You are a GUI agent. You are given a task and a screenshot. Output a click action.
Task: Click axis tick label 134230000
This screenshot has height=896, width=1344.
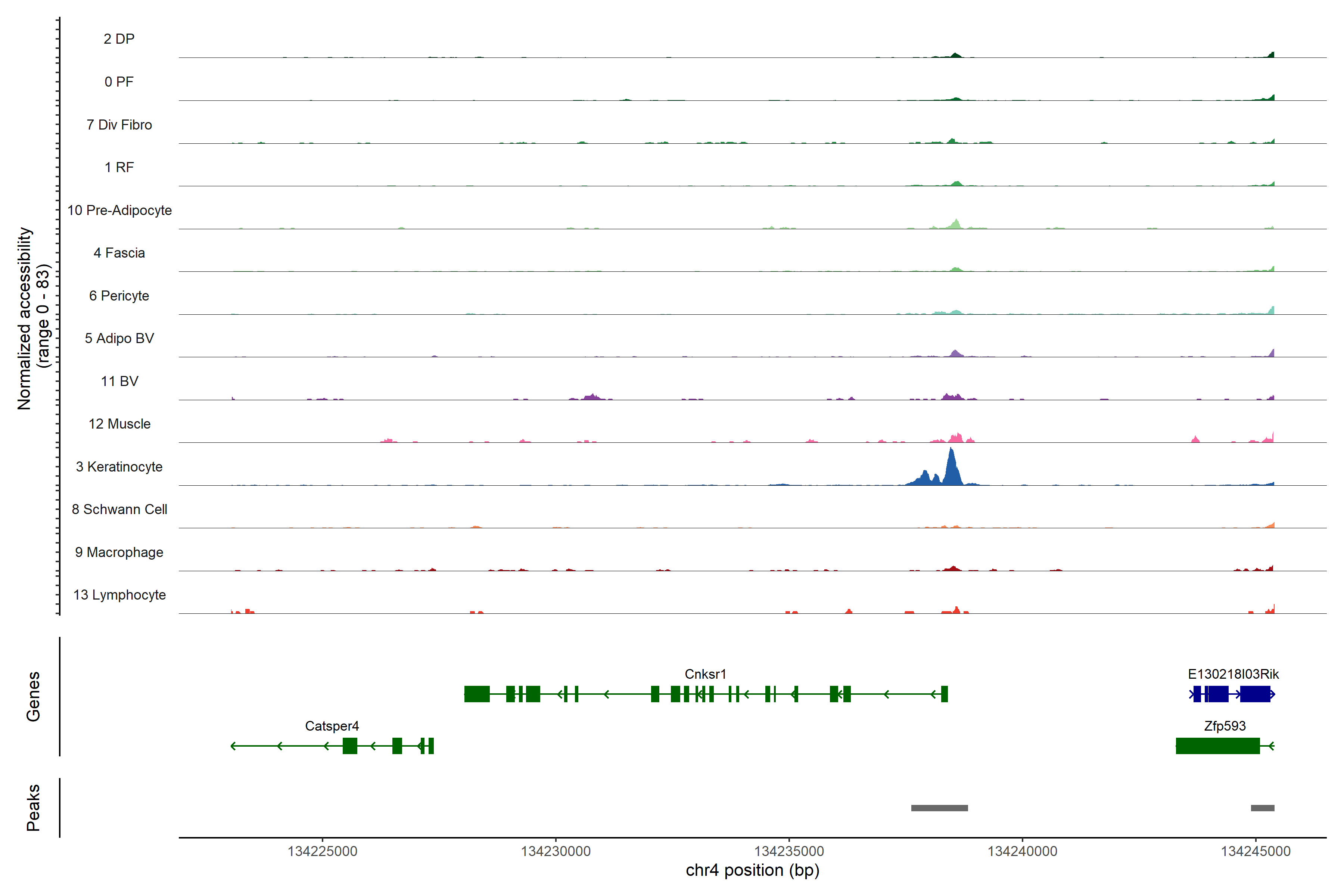[x=556, y=852]
